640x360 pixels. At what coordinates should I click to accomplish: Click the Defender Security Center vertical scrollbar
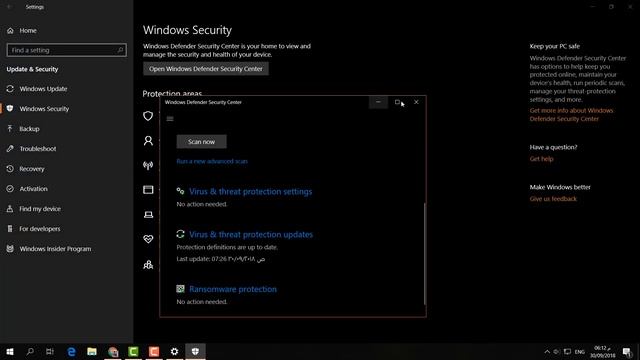coord(424,253)
